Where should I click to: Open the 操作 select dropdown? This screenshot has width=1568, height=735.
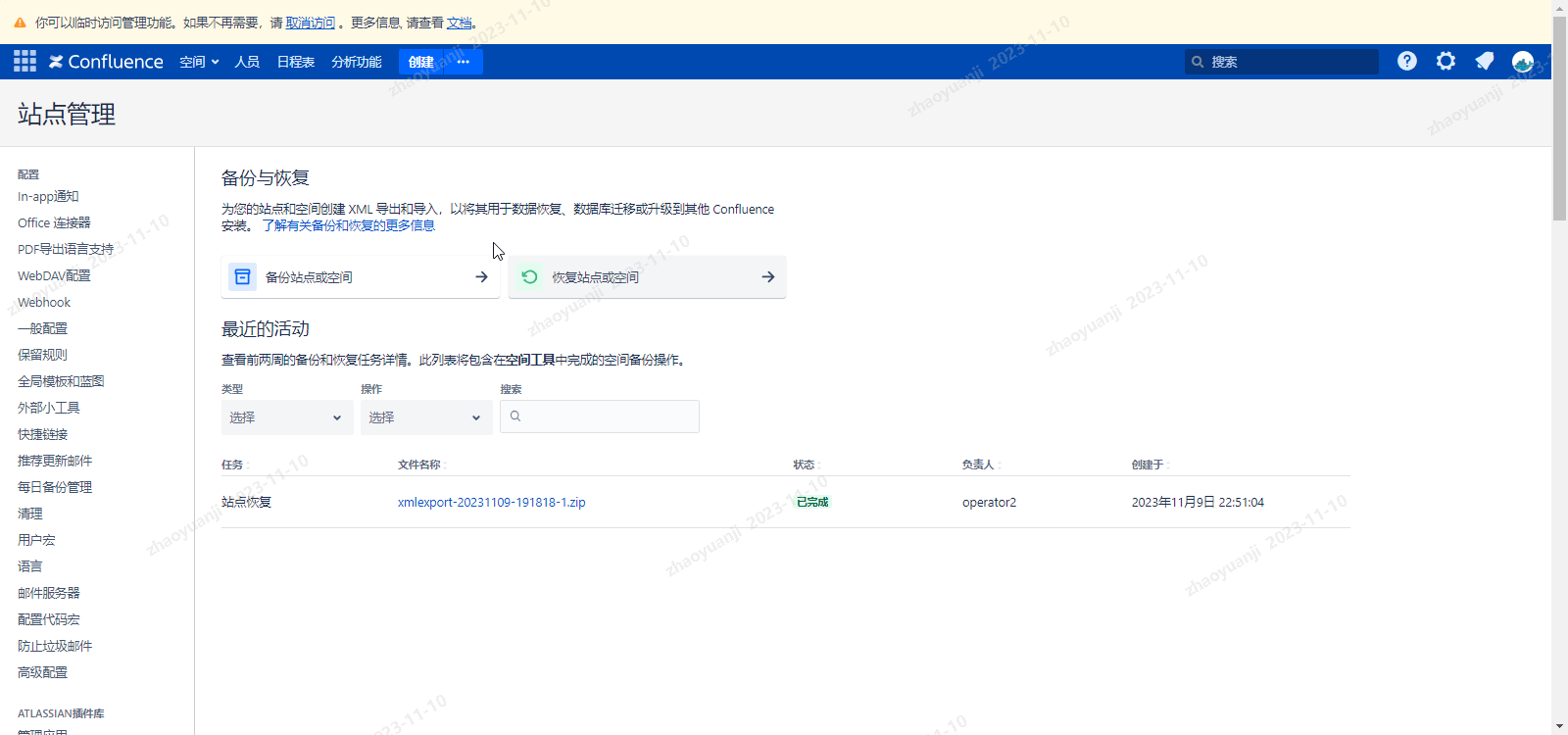(x=426, y=417)
